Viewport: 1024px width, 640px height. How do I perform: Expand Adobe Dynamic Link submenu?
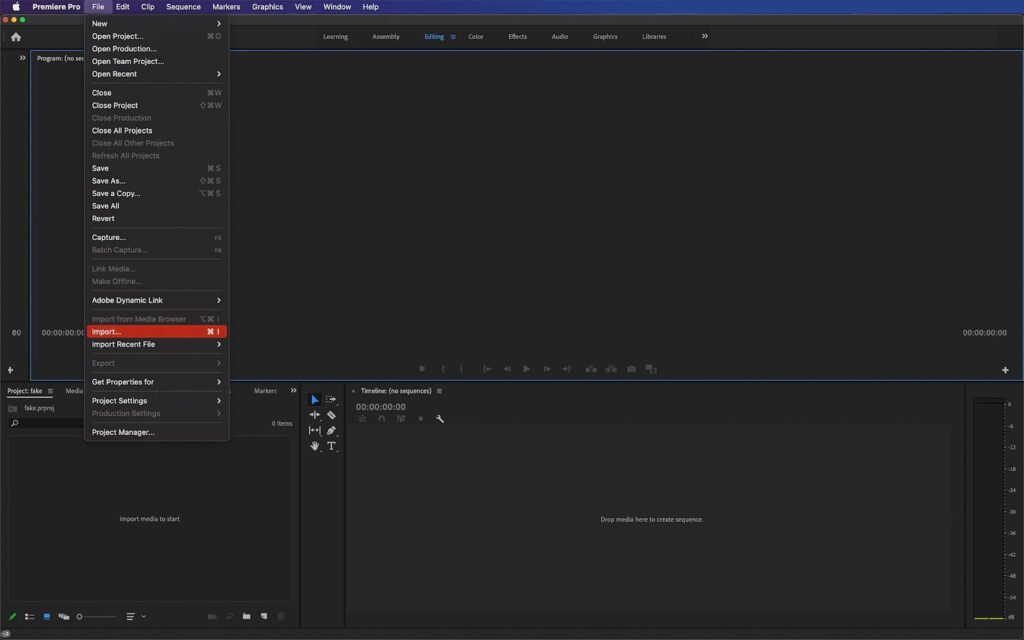pos(156,300)
